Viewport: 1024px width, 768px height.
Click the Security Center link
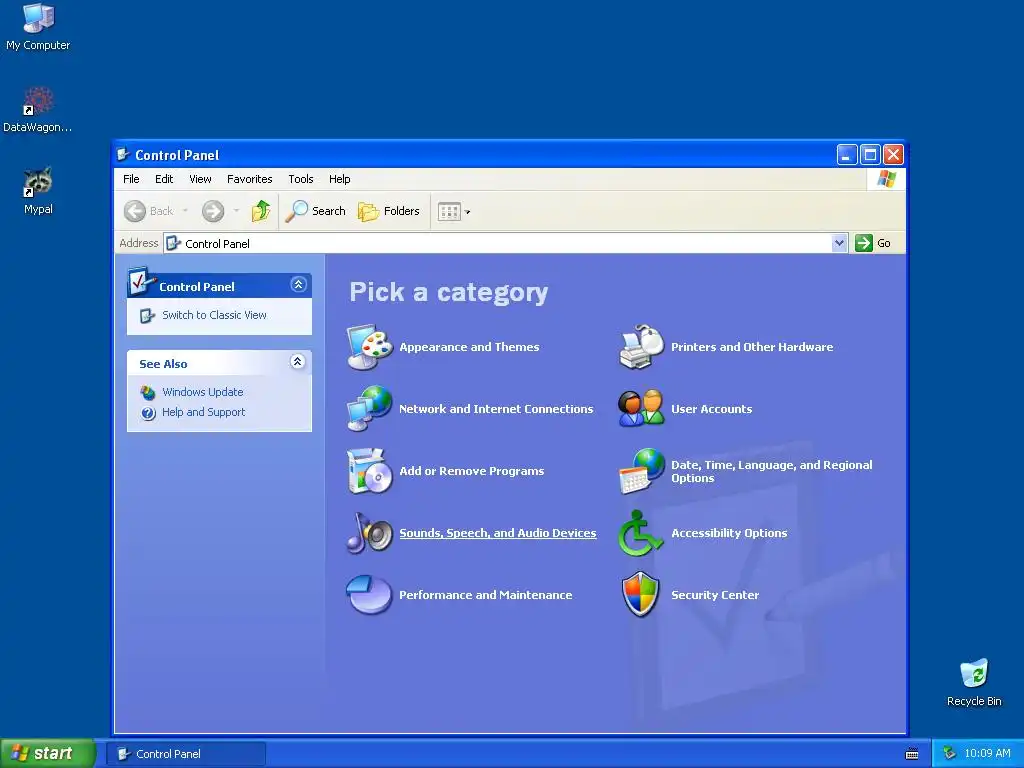click(x=715, y=595)
